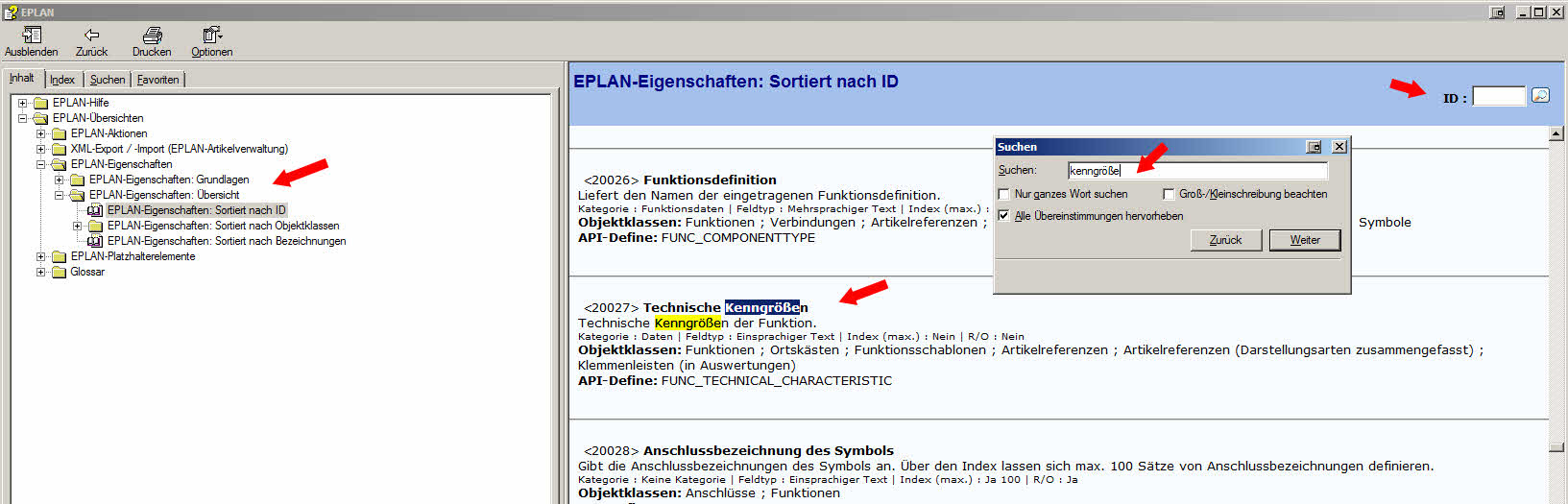
Task: Expand the Glossar tree node
Action: (x=41, y=272)
